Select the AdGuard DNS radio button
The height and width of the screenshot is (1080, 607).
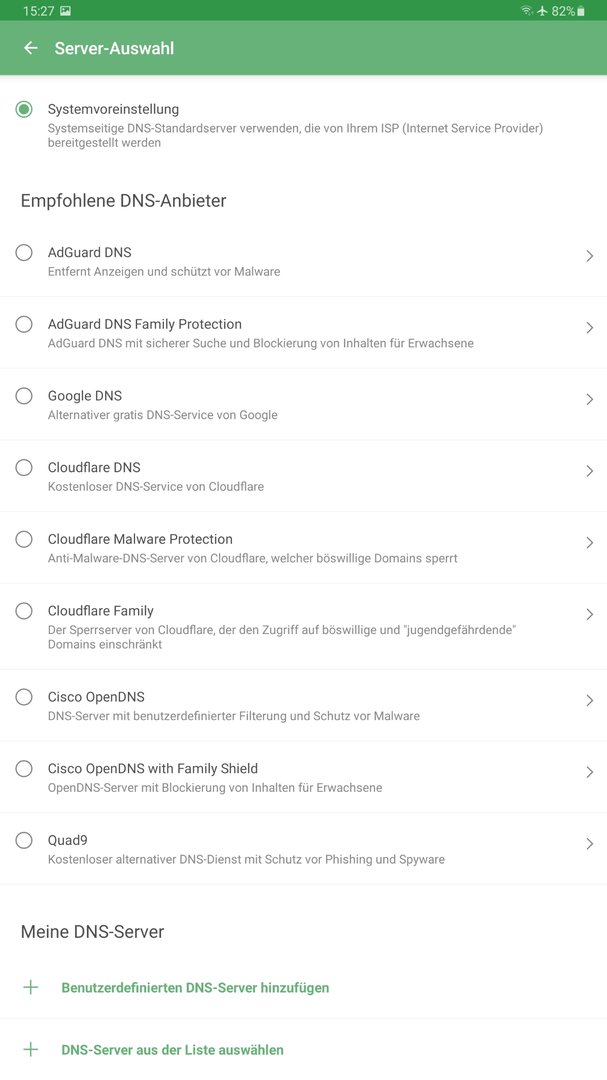click(24, 252)
